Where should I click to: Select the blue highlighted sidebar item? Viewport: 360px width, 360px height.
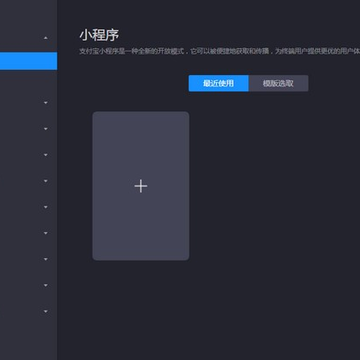[x=28, y=61]
